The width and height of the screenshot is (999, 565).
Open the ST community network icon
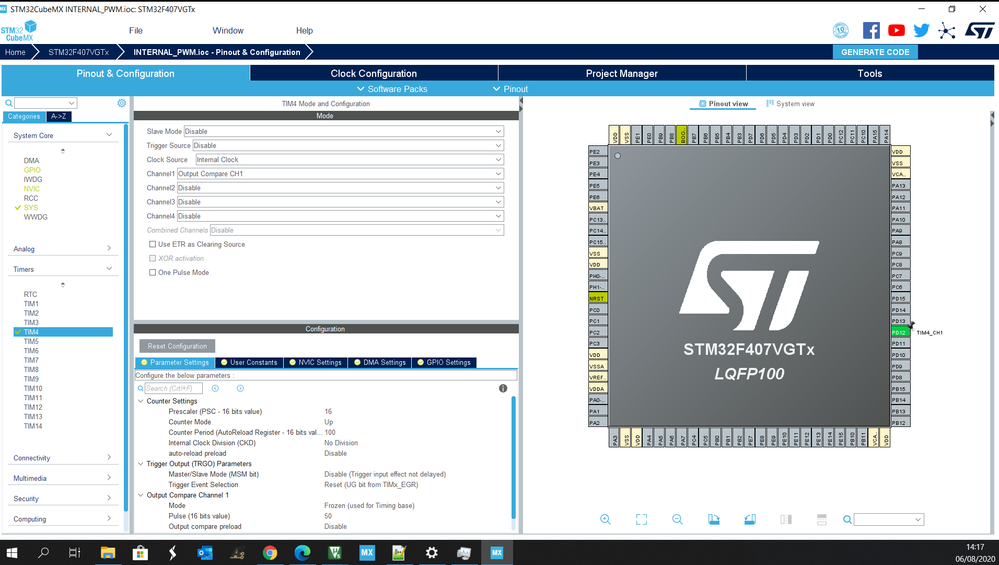point(947,31)
